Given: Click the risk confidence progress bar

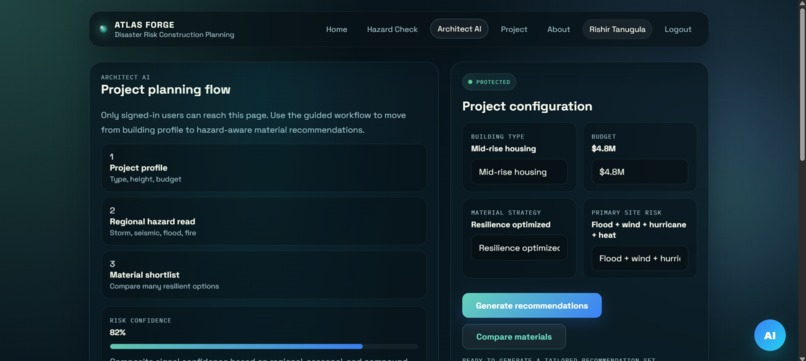Looking at the screenshot, I should pyautogui.click(x=264, y=347).
